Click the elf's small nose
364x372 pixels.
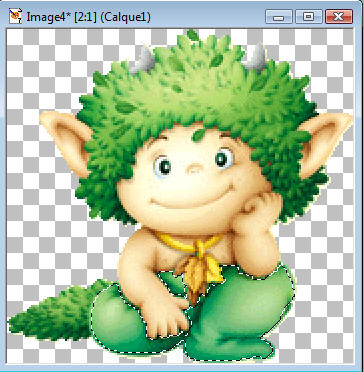click(x=194, y=169)
